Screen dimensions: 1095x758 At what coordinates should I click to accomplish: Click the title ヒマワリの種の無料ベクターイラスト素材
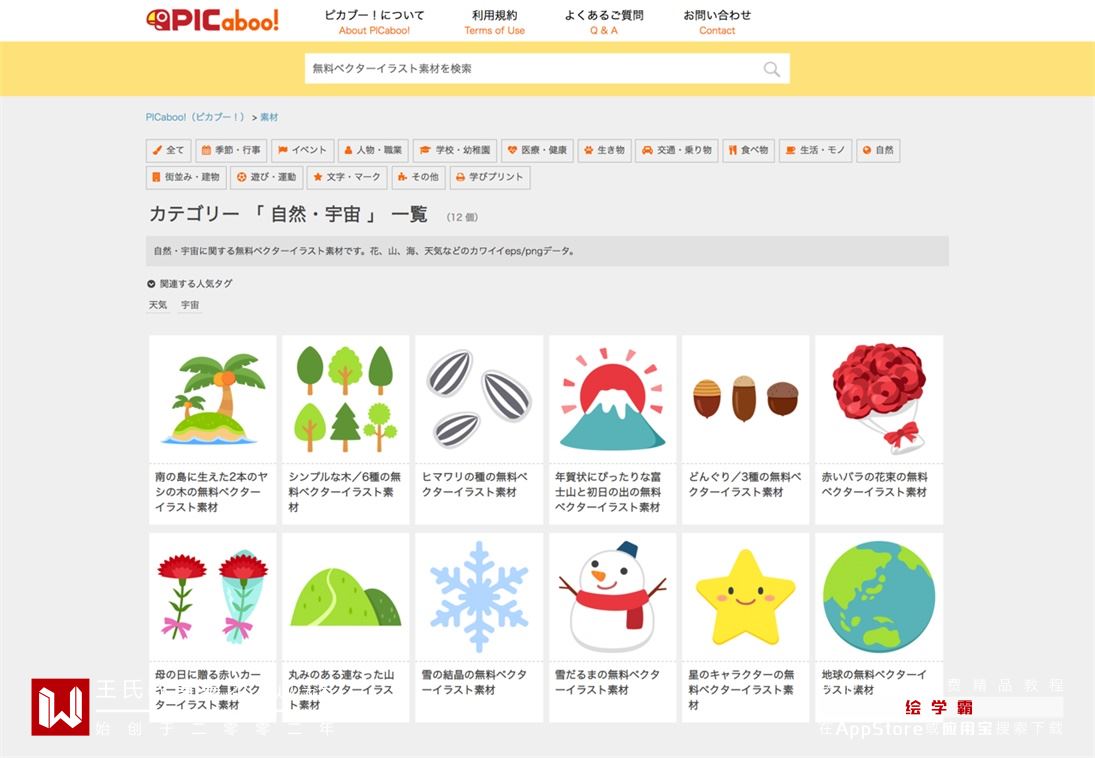pos(475,484)
